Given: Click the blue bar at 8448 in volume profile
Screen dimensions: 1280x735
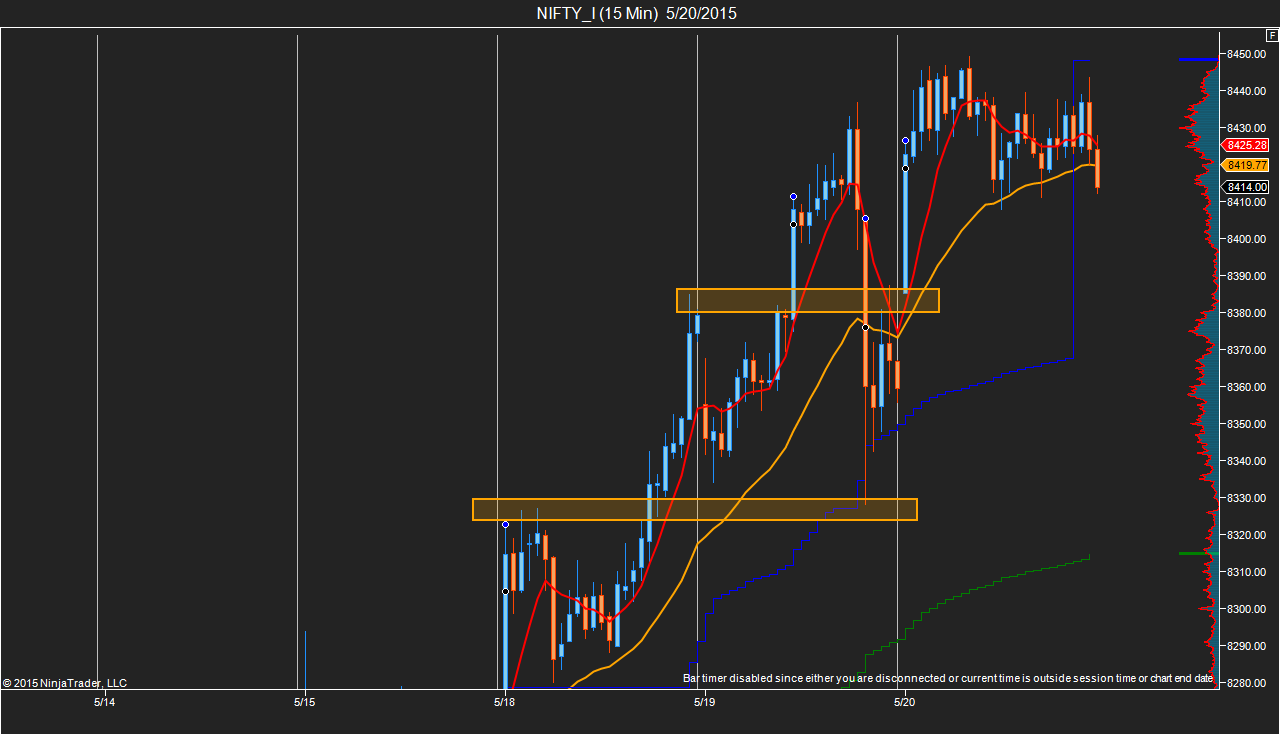Looking at the screenshot, I should (x=1198, y=59).
